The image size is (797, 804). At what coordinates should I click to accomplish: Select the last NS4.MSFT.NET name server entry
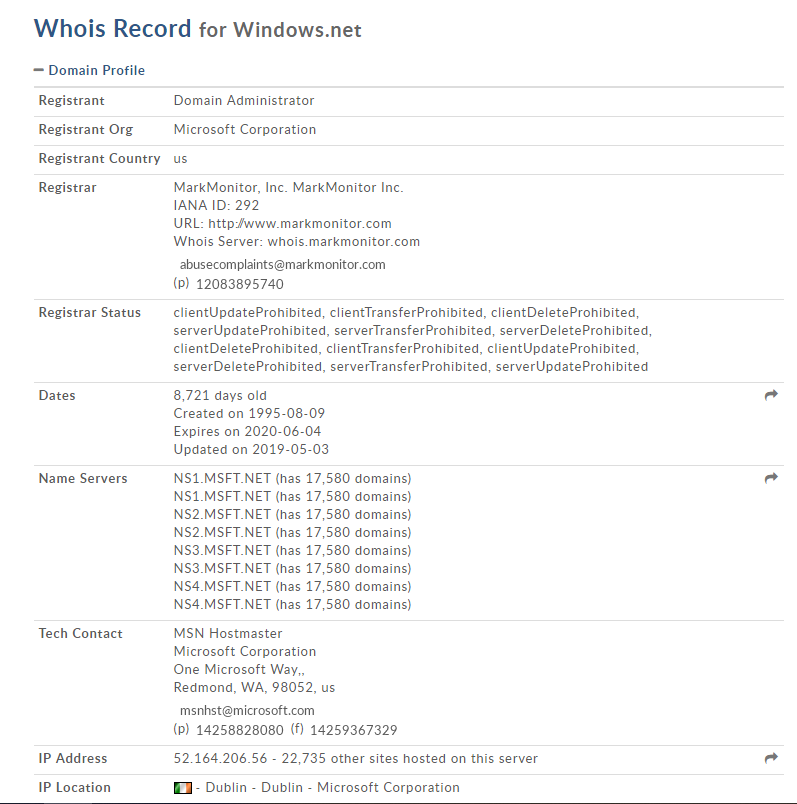coord(222,604)
